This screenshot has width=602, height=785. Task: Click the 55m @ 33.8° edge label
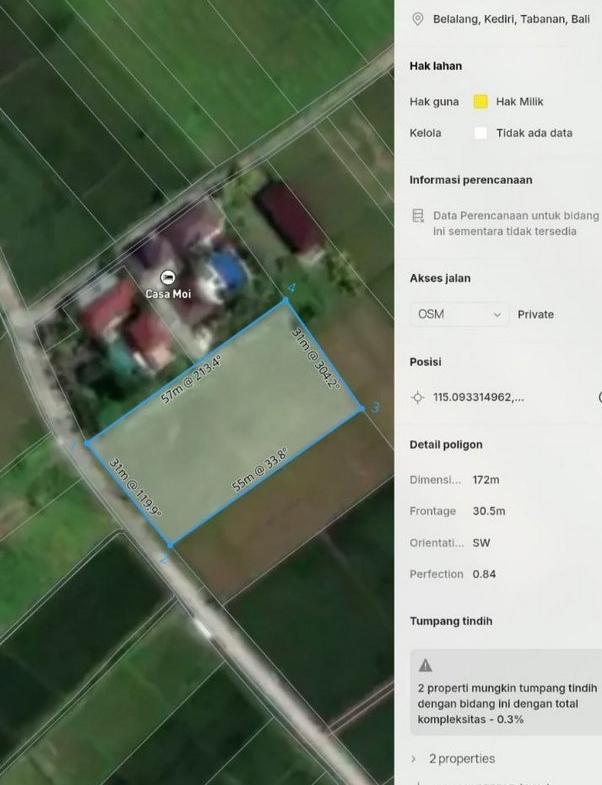(x=261, y=470)
